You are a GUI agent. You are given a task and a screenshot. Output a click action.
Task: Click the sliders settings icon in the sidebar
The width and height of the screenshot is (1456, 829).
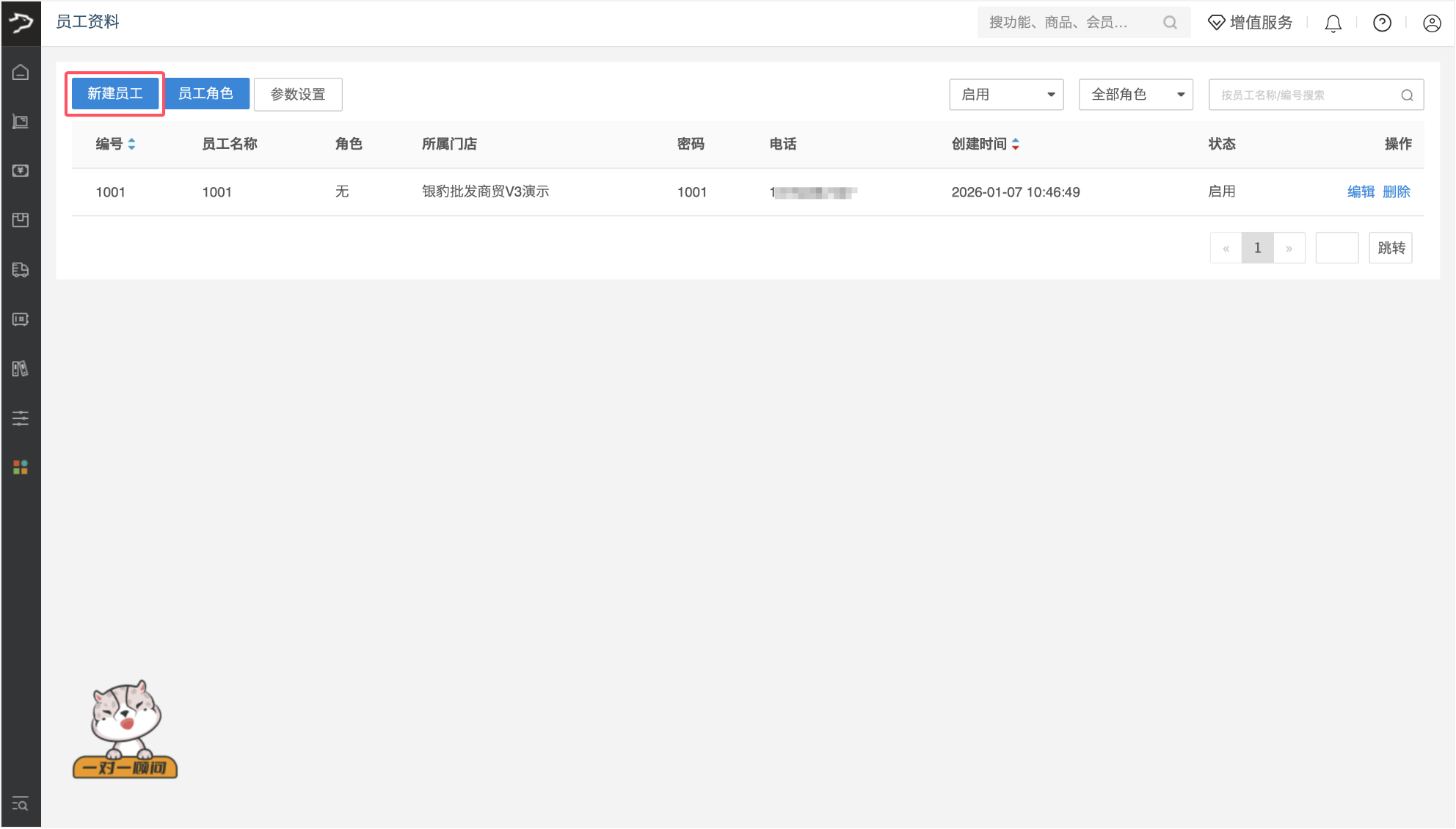(x=21, y=418)
